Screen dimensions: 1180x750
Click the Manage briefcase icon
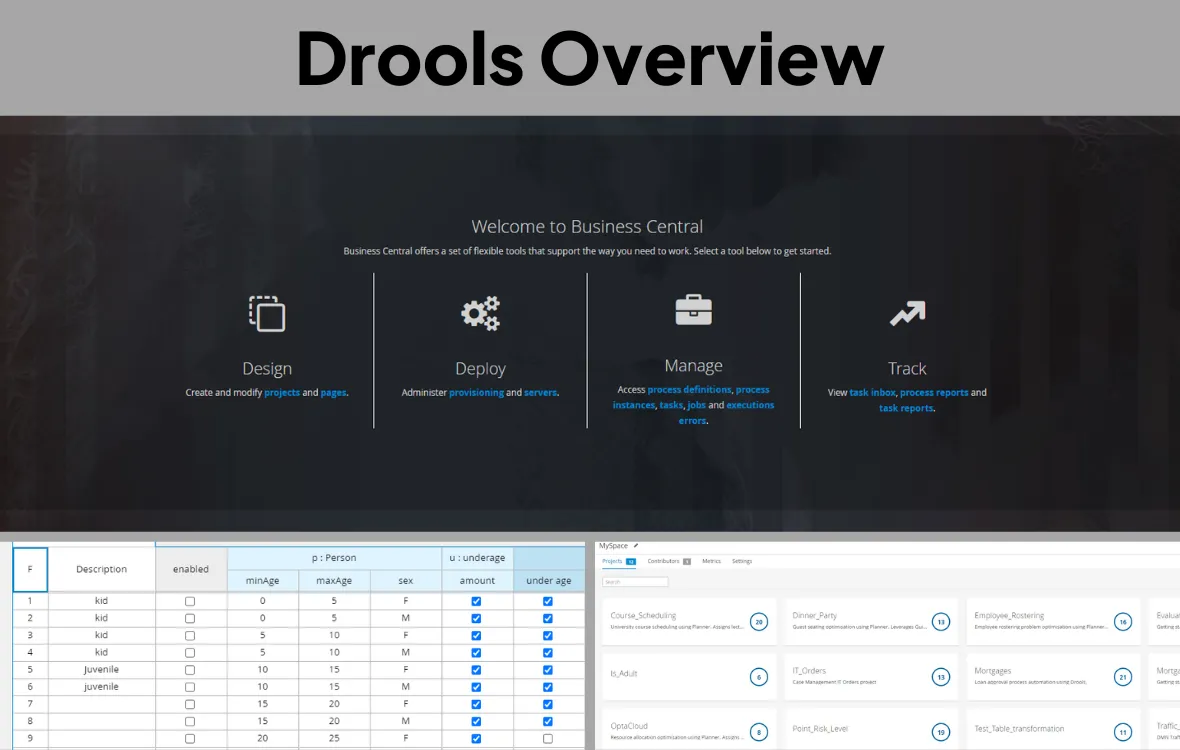pos(693,309)
